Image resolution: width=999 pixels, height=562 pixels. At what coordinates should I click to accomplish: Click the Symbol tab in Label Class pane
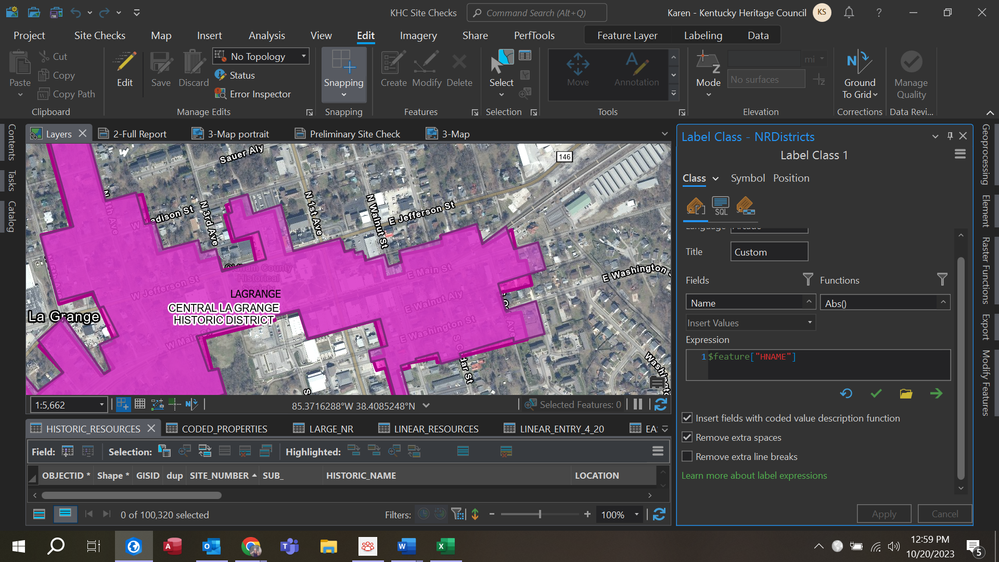pos(747,178)
